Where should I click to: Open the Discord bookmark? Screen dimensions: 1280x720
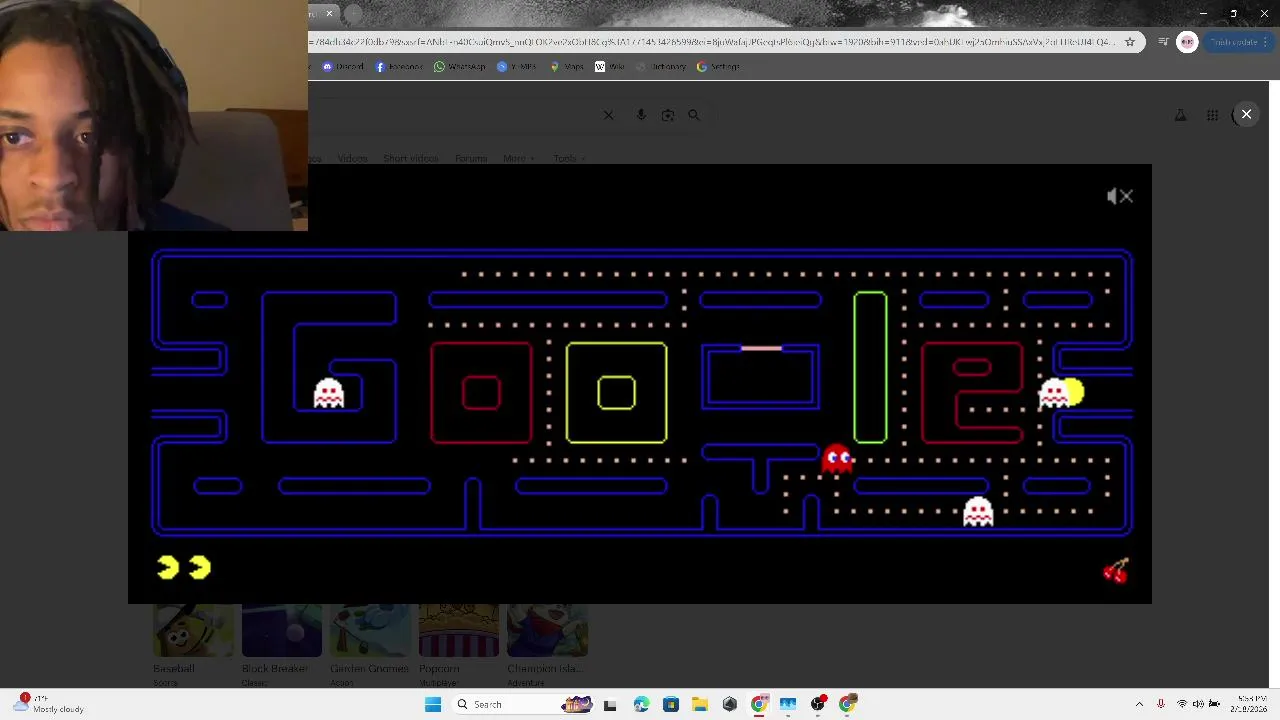(x=343, y=67)
